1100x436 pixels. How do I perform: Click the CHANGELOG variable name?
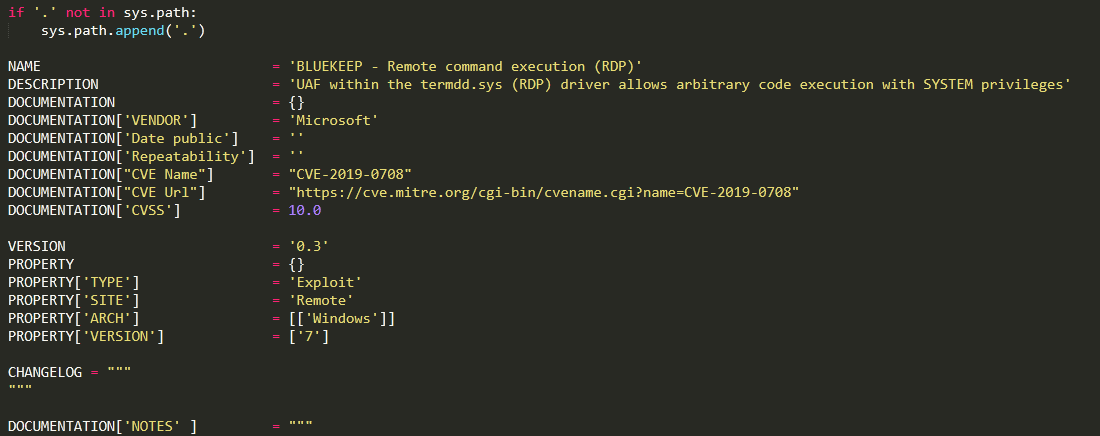coord(45,372)
